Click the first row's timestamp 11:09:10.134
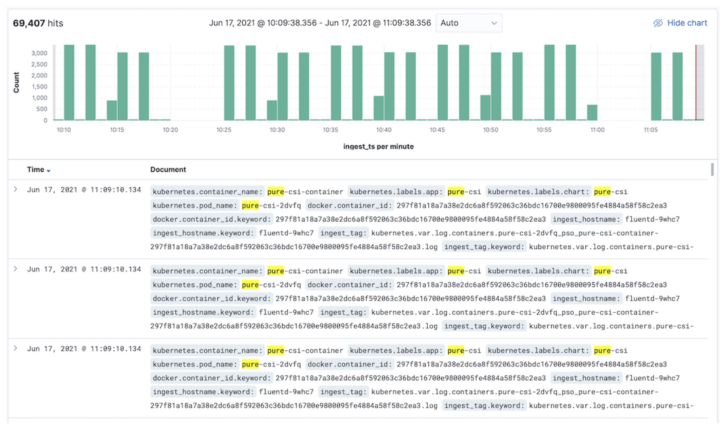This screenshot has width=728, height=429. (84, 189)
